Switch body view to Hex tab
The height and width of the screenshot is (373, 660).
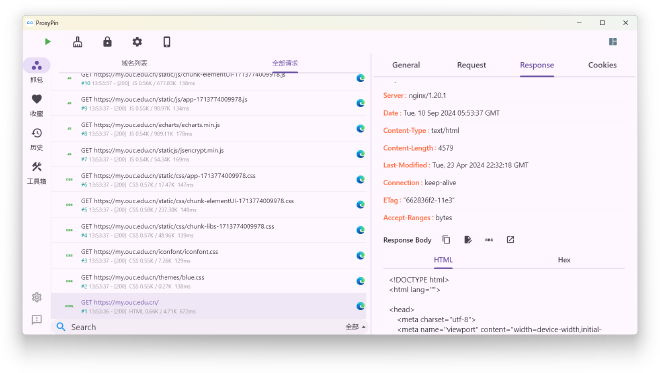[x=564, y=260]
